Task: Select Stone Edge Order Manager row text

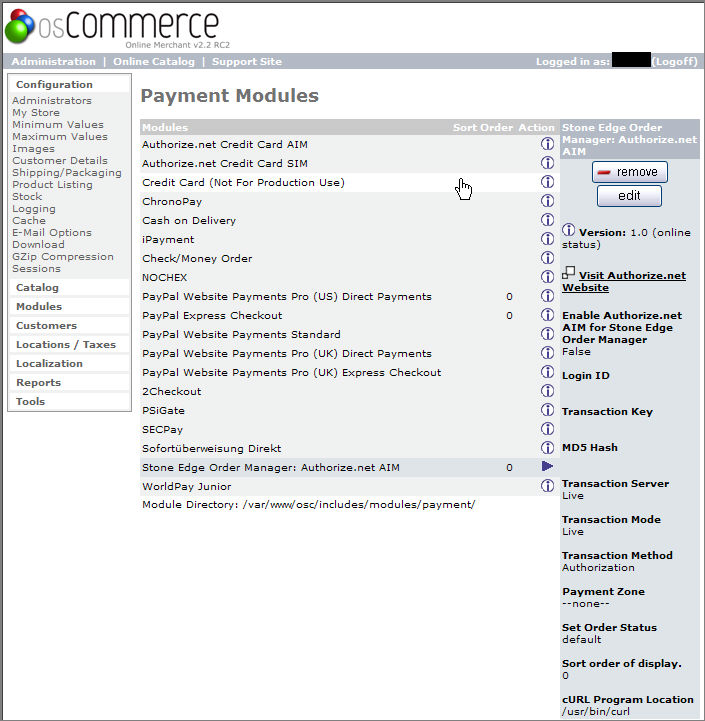Action: 271,468
